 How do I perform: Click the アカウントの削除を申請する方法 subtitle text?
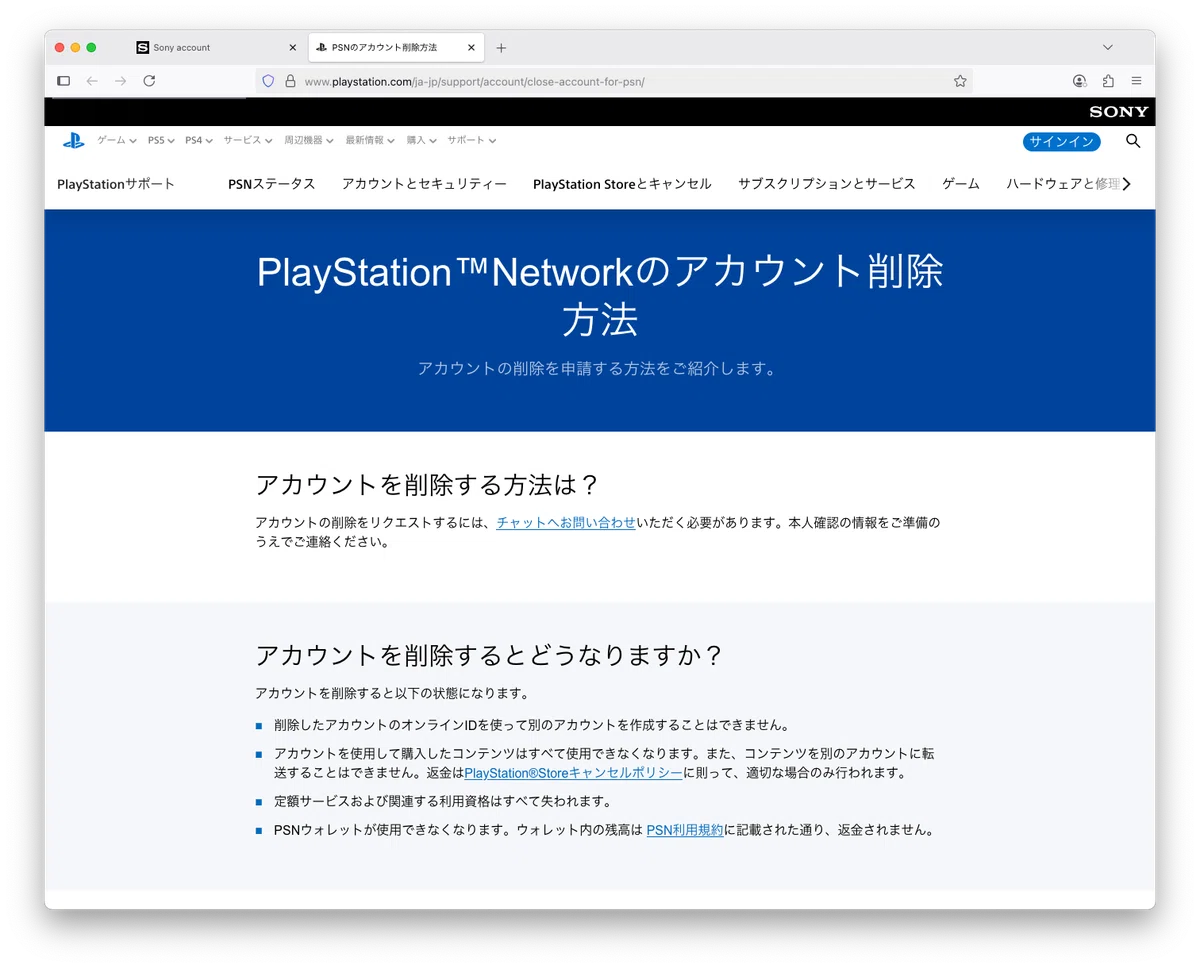[598, 369]
